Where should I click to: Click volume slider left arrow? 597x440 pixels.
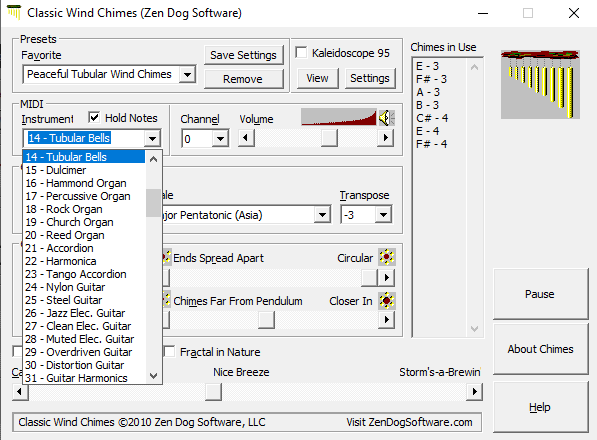[246, 137]
